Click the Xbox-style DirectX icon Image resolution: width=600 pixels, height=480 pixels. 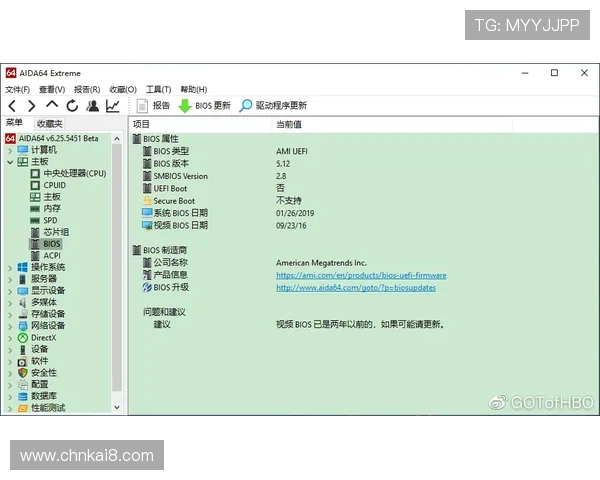click(x=23, y=338)
